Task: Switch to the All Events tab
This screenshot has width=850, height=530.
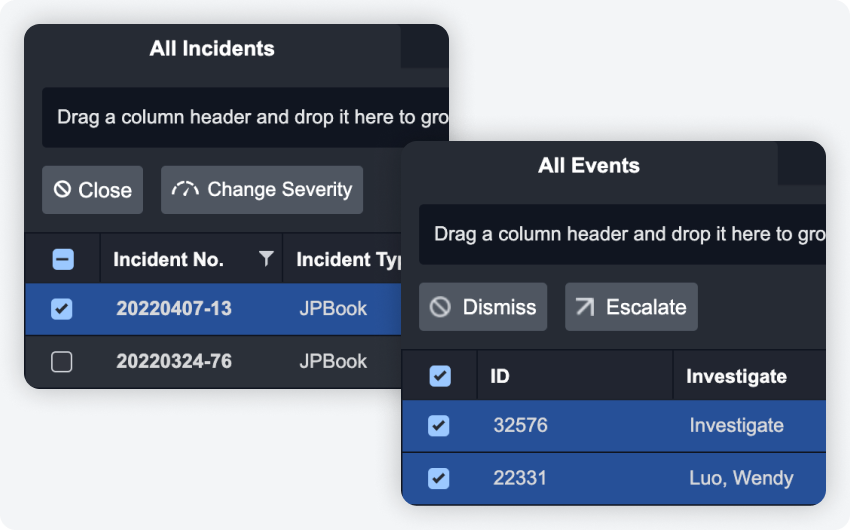Action: click(589, 166)
